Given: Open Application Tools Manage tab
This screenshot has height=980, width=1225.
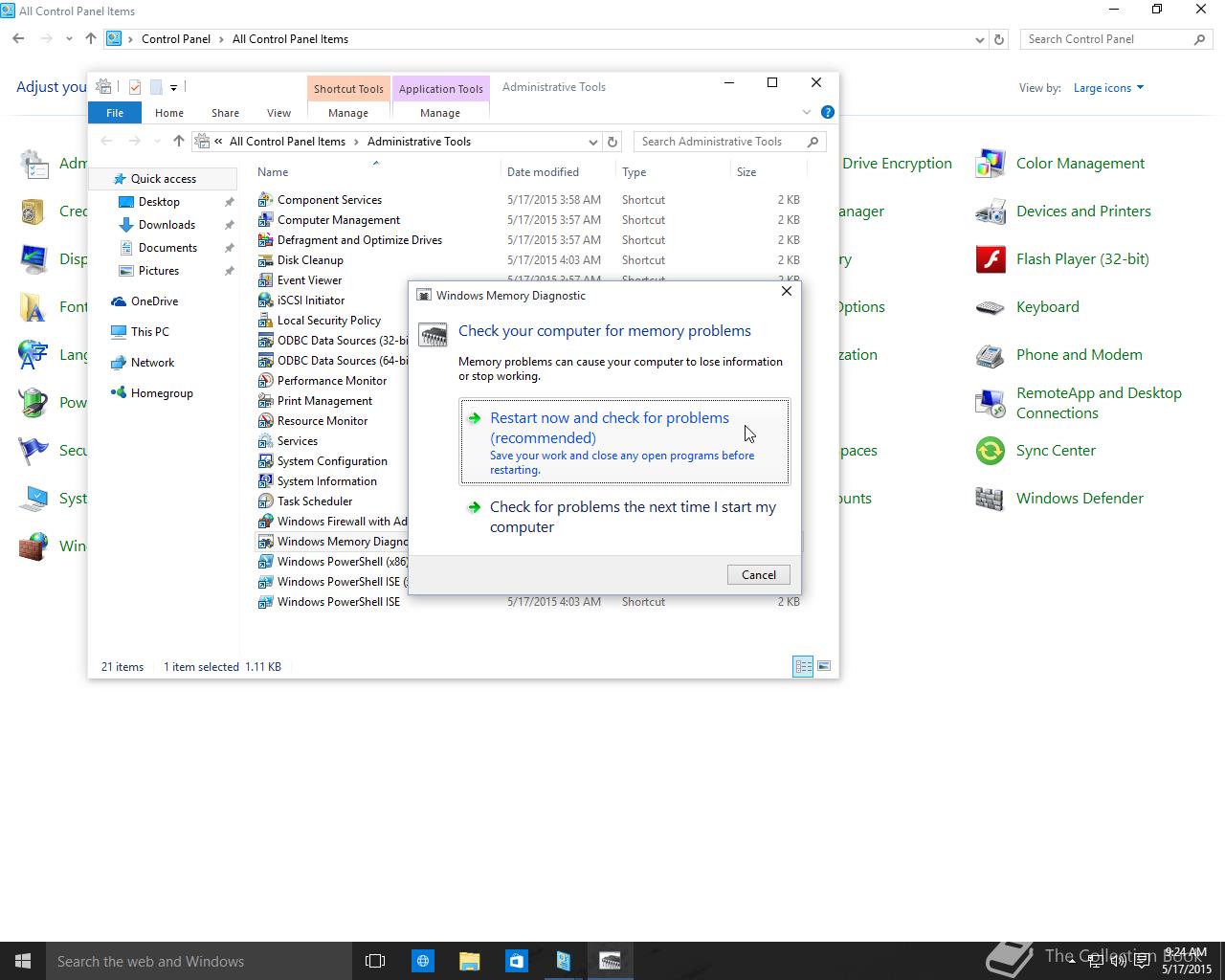Looking at the screenshot, I should click(x=440, y=113).
